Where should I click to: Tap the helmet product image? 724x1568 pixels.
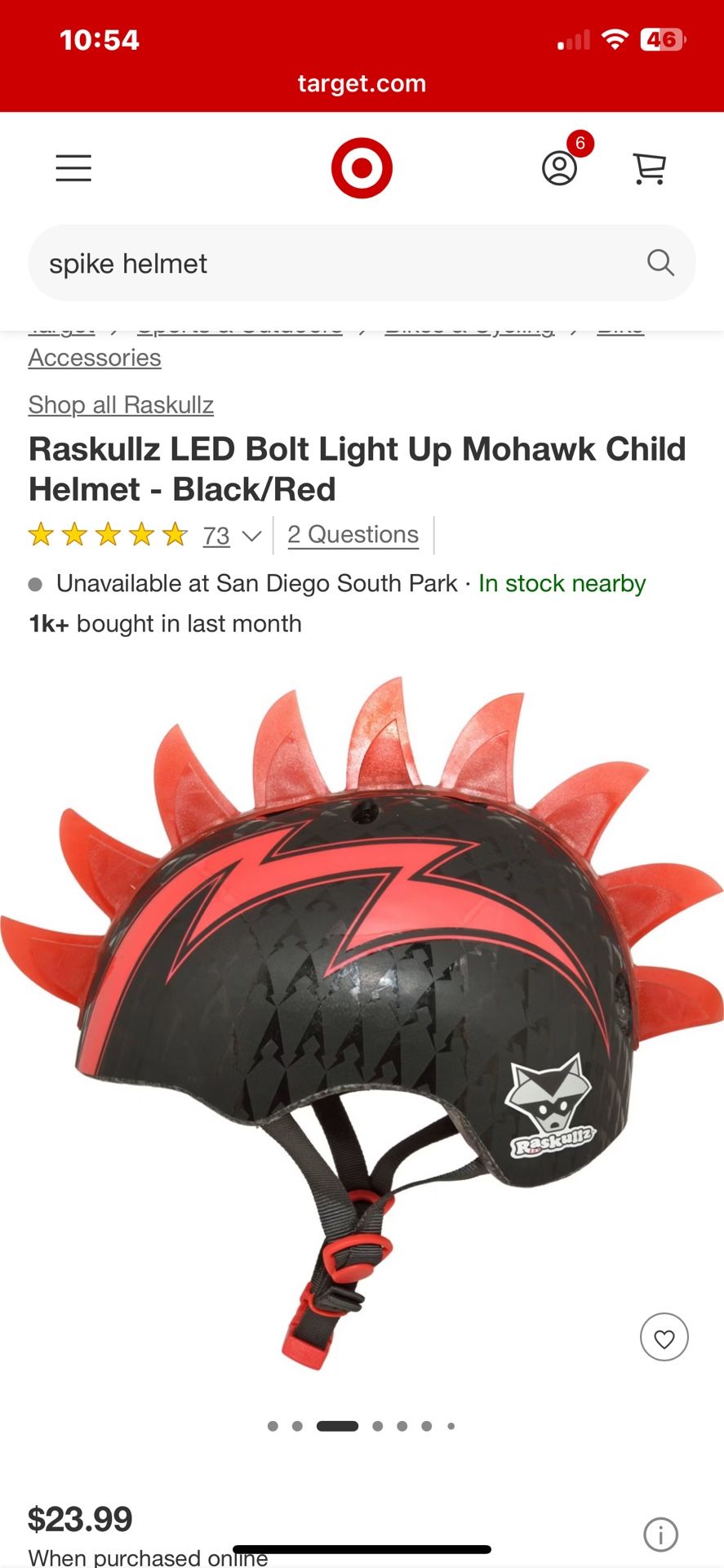pos(362,1022)
